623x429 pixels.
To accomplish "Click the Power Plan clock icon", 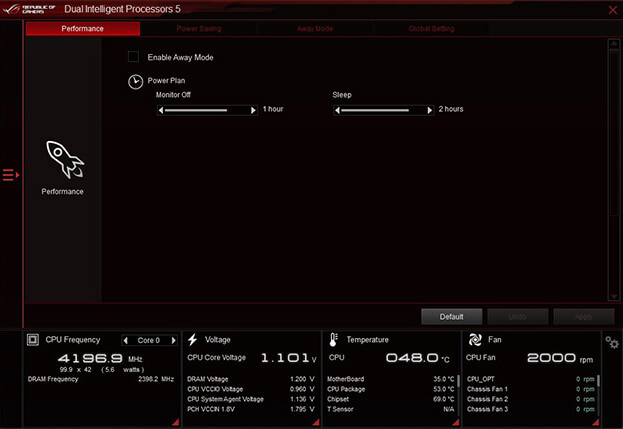I will (x=135, y=81).
